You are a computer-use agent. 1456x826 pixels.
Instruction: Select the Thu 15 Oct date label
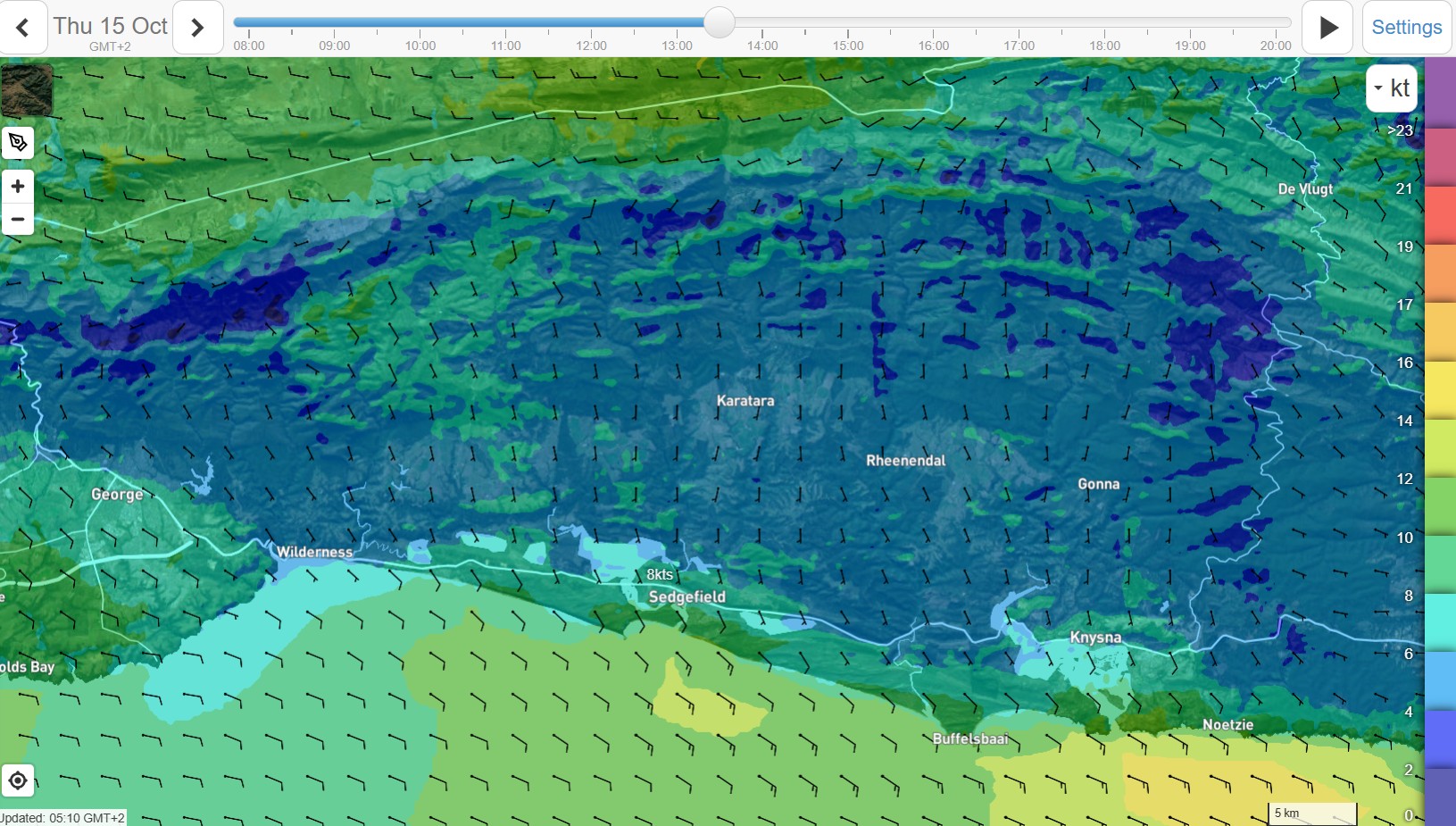coord(111,26)
